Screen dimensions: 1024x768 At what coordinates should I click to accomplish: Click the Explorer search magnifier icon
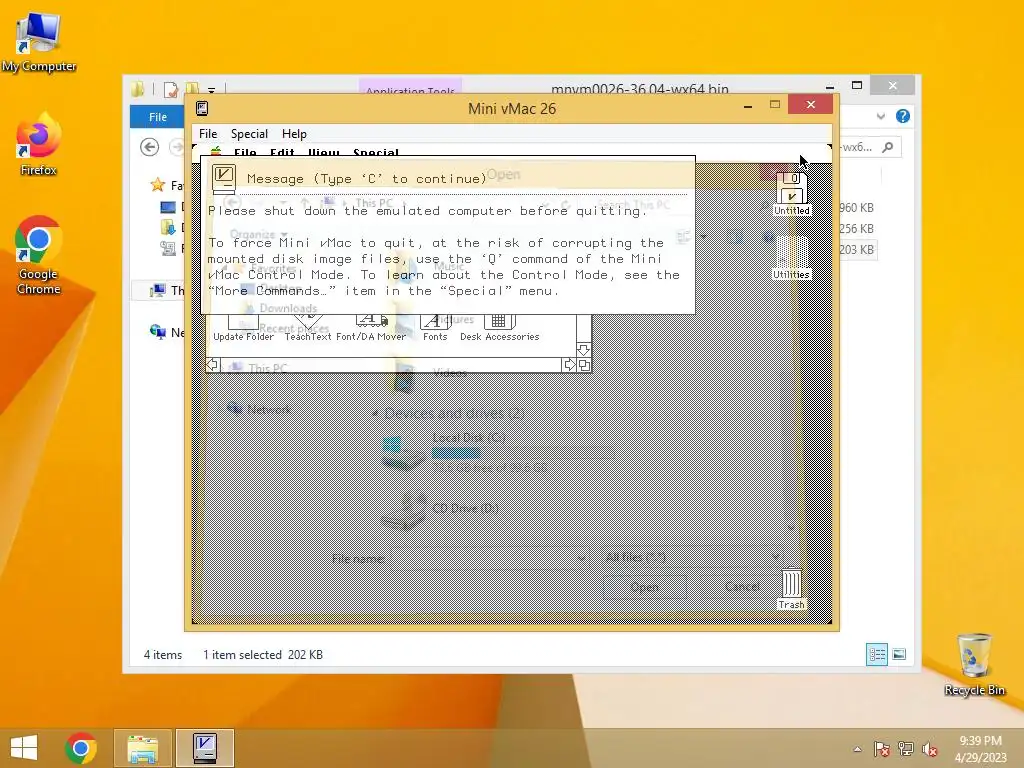point(888,148)
